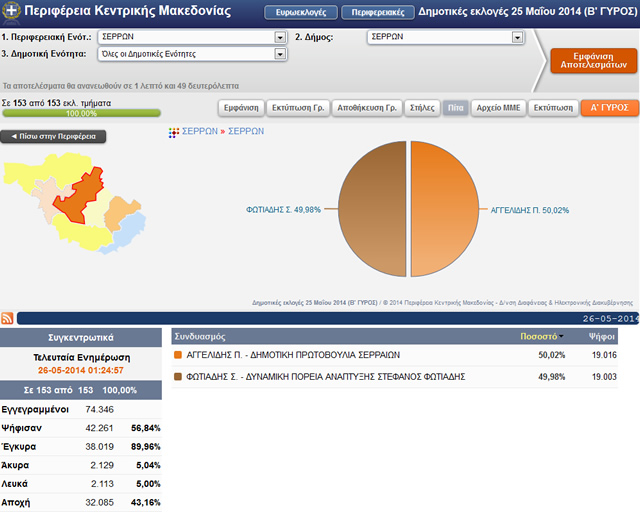The width and height of the screenshot is (640, 514).
Task: Click the colored dots icon beside ΣΕΡΡΩΝ breadcrumb
Action: 173,131
